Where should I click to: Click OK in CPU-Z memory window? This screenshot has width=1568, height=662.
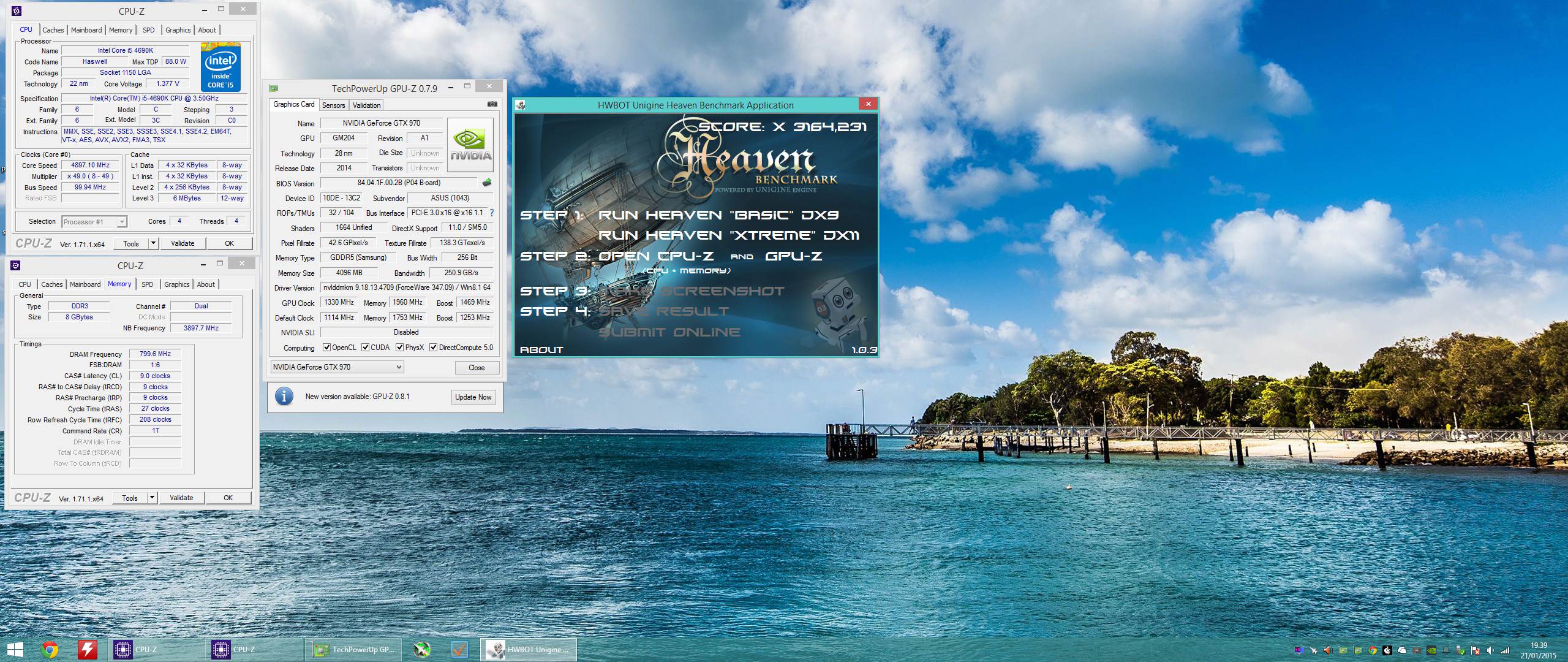point(228,498)
